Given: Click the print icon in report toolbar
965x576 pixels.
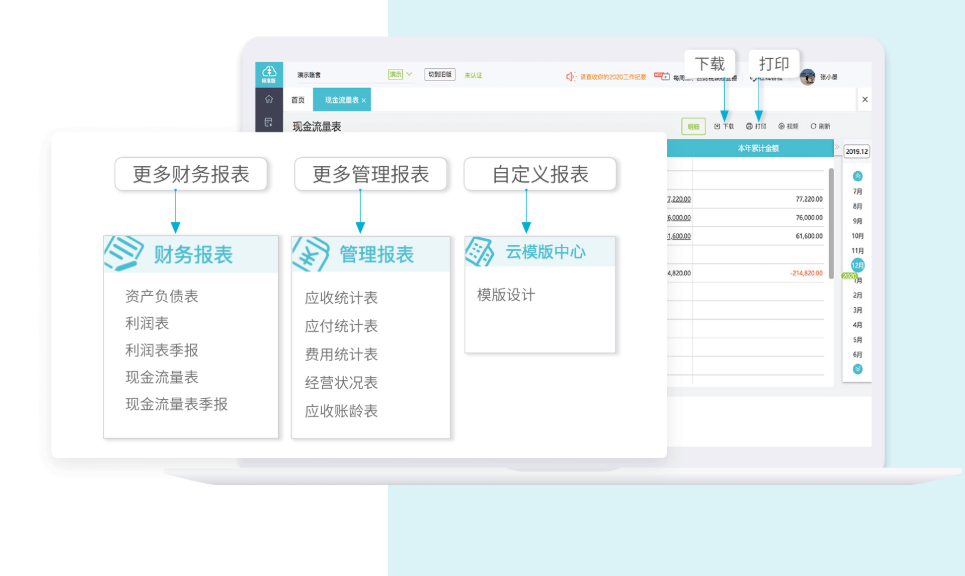Looking at the screenshot, I should click(x=750, y=127).
